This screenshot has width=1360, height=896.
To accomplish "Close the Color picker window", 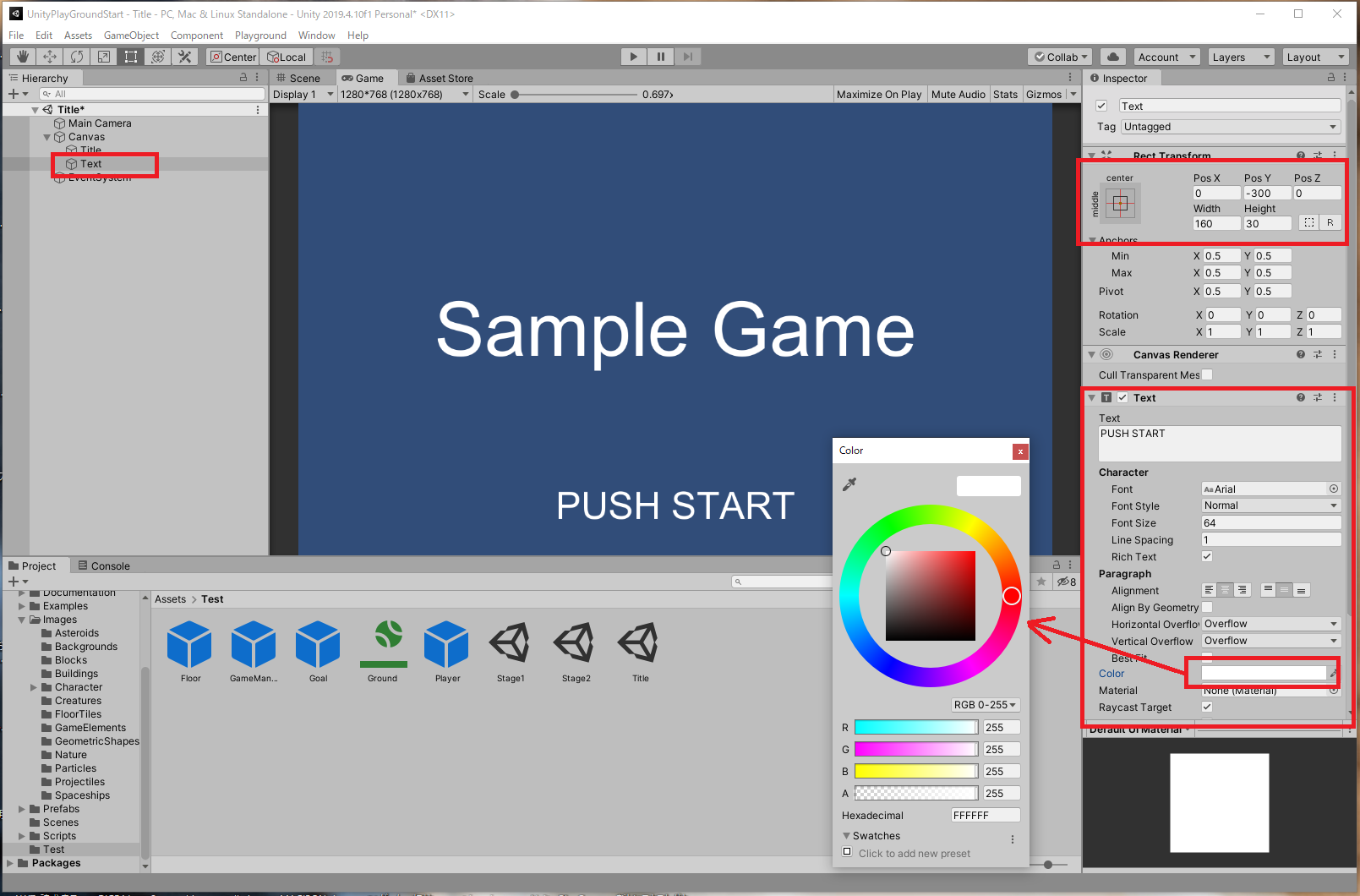I will click(x=1020, y=451).
